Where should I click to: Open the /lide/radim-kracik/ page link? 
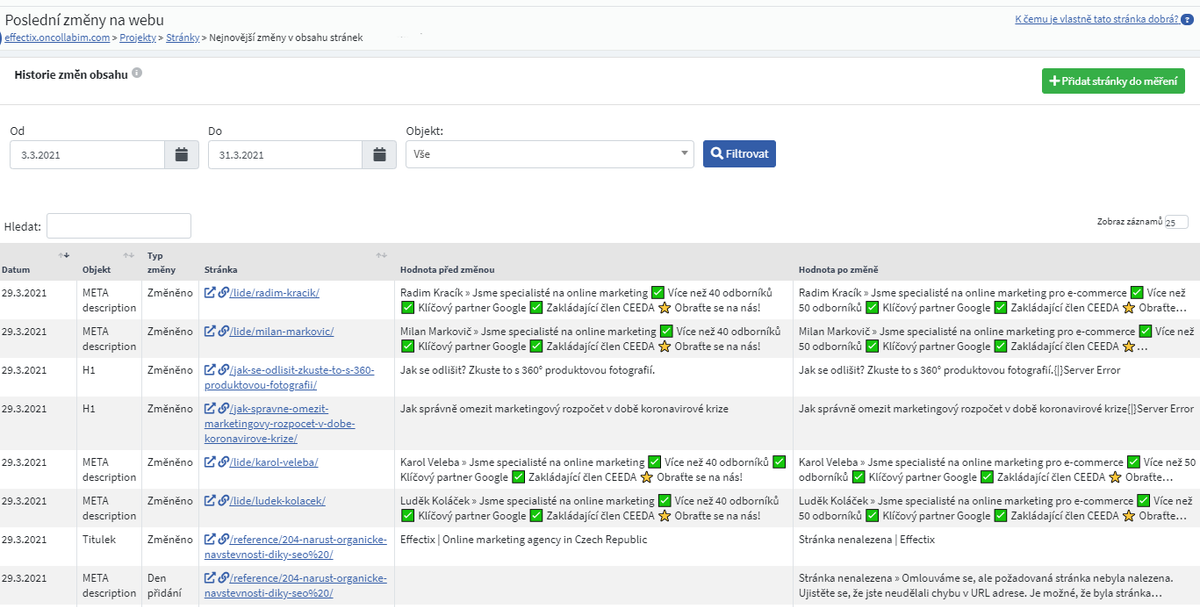275,293
